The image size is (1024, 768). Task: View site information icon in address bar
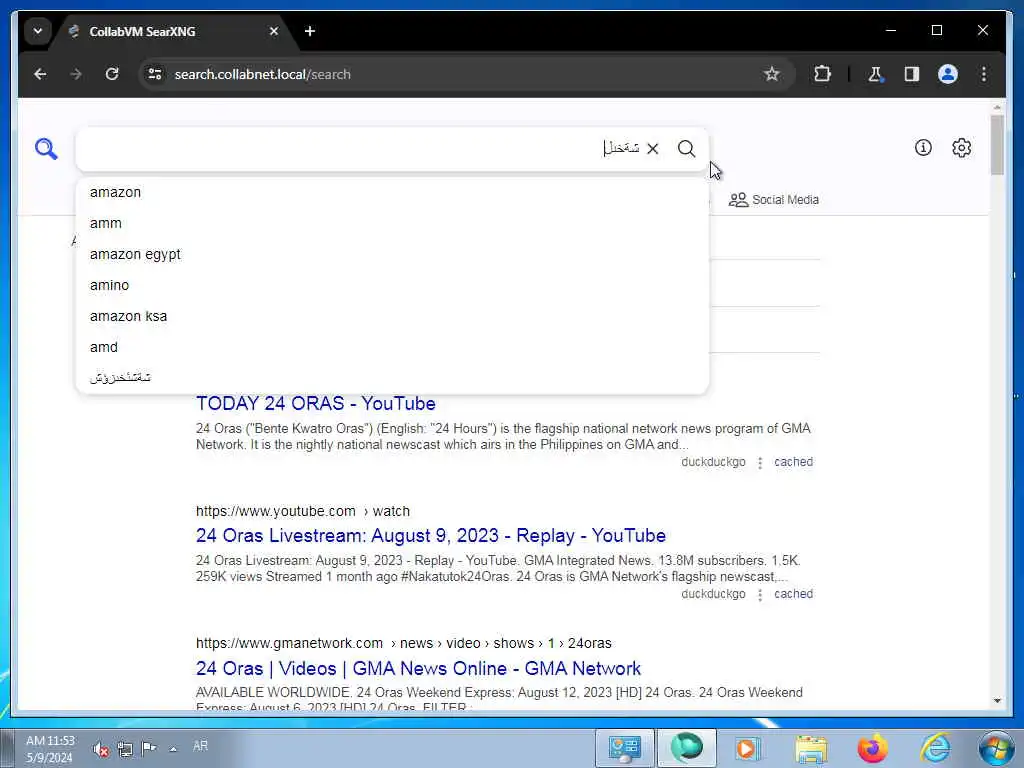tap(155, 74)
